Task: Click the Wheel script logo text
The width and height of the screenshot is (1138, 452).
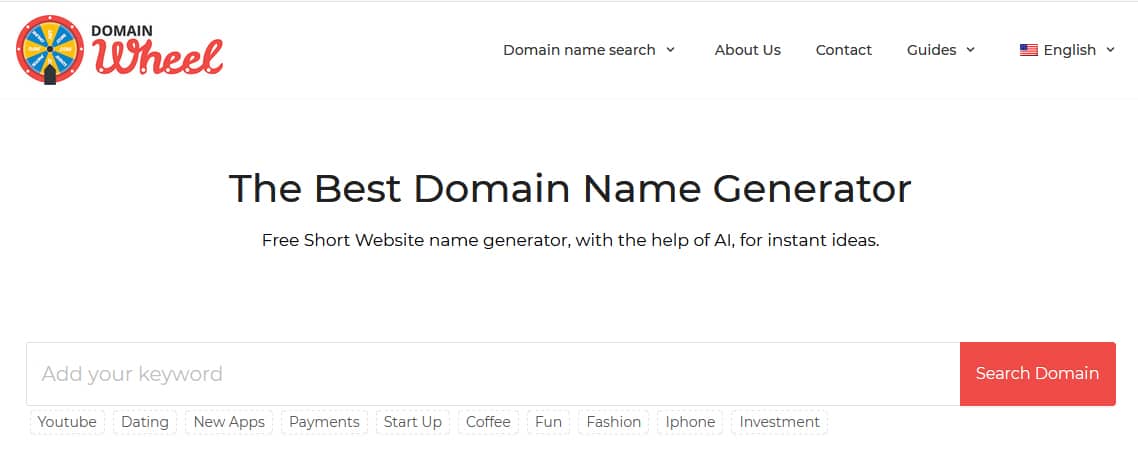Action: (x=158, y=57)
